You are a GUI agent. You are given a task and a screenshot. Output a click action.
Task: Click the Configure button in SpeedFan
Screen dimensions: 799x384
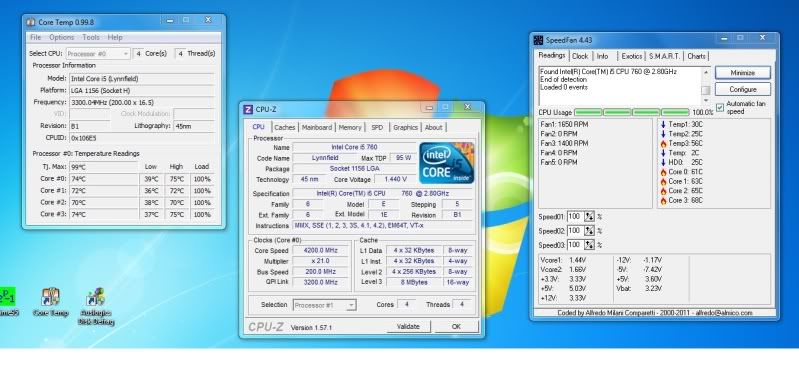tap(742, 89)
